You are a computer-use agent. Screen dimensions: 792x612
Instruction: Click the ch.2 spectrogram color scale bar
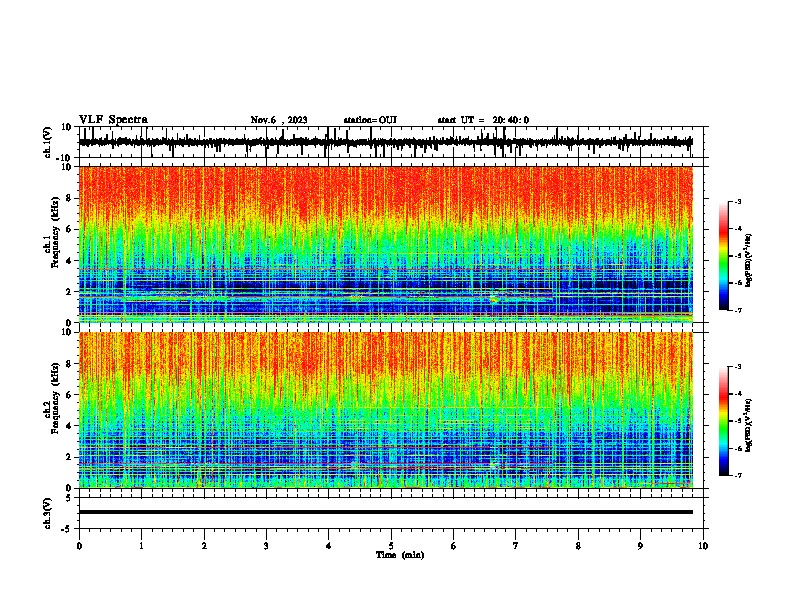point(724,421)
